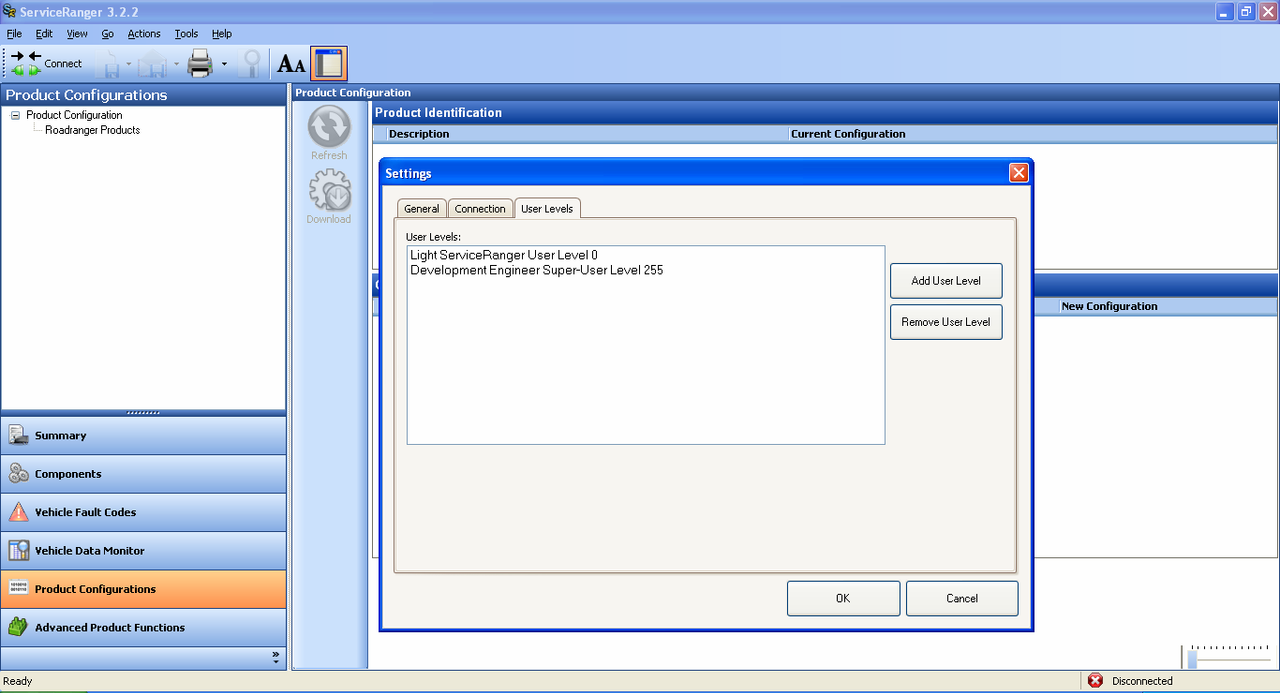1280x693 pixels.
Task: Click the AA font size icon
Action: point(291,64)
